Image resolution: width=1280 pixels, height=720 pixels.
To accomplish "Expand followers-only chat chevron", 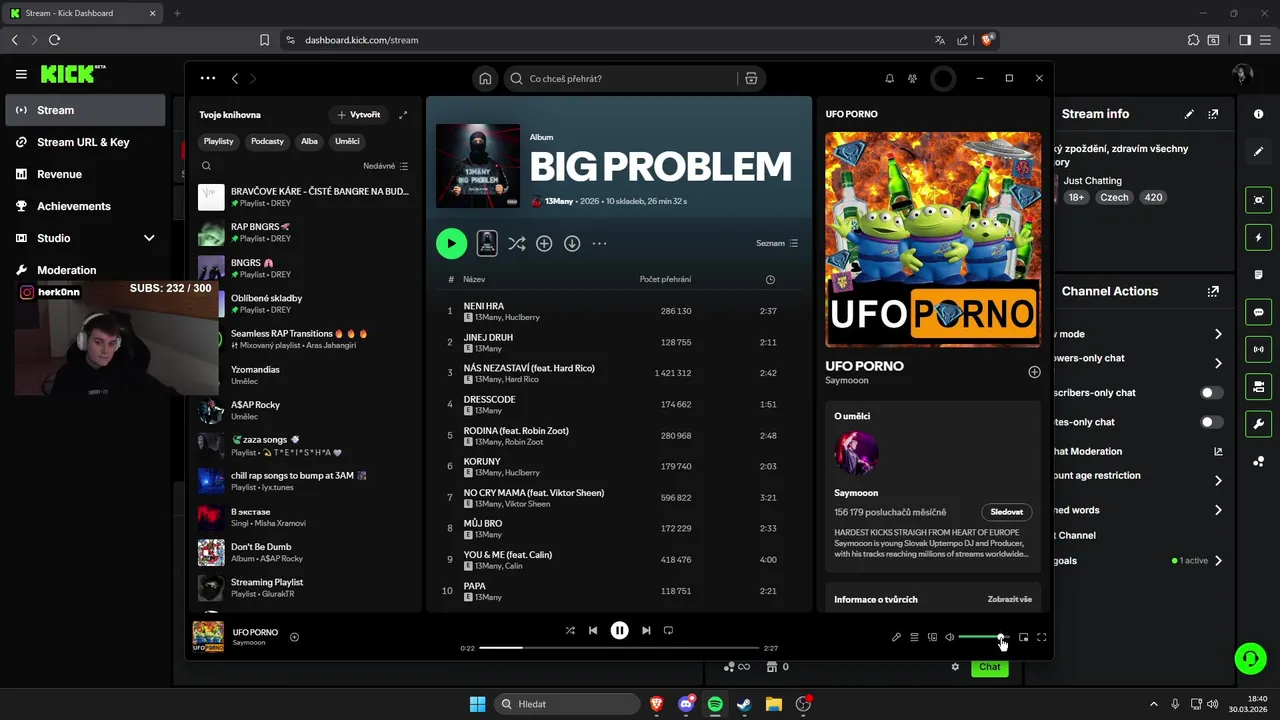I will pyautogui.click(x=1218, y=363).
